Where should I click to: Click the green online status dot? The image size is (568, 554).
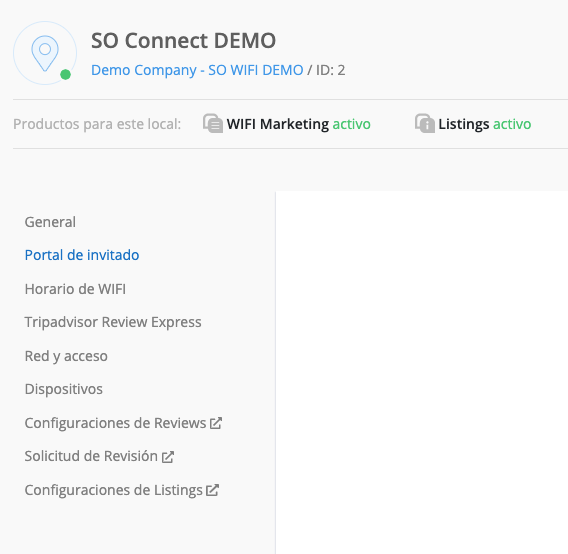(x=65, y=75)
